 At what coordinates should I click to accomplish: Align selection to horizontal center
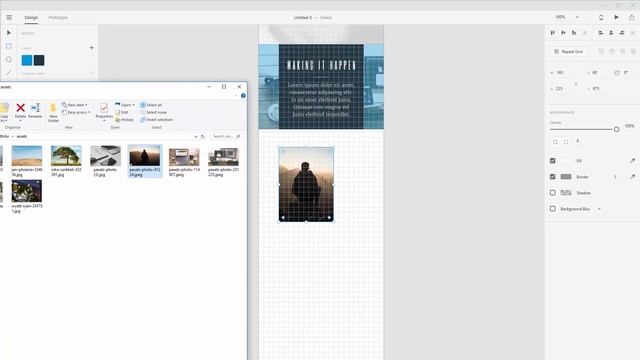[611, 33]
